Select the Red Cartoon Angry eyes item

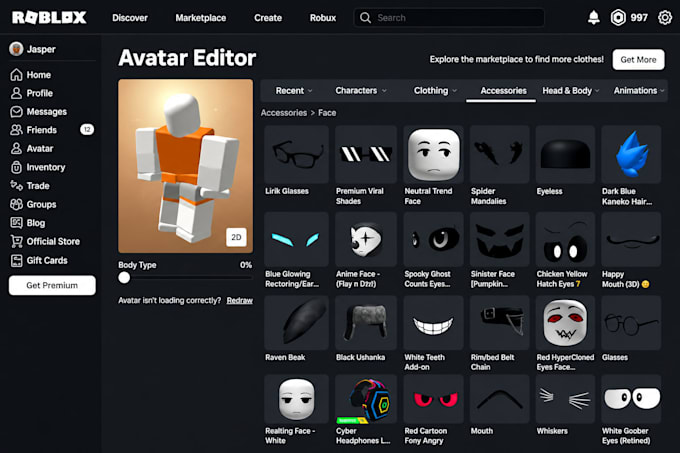coord(433,399)
